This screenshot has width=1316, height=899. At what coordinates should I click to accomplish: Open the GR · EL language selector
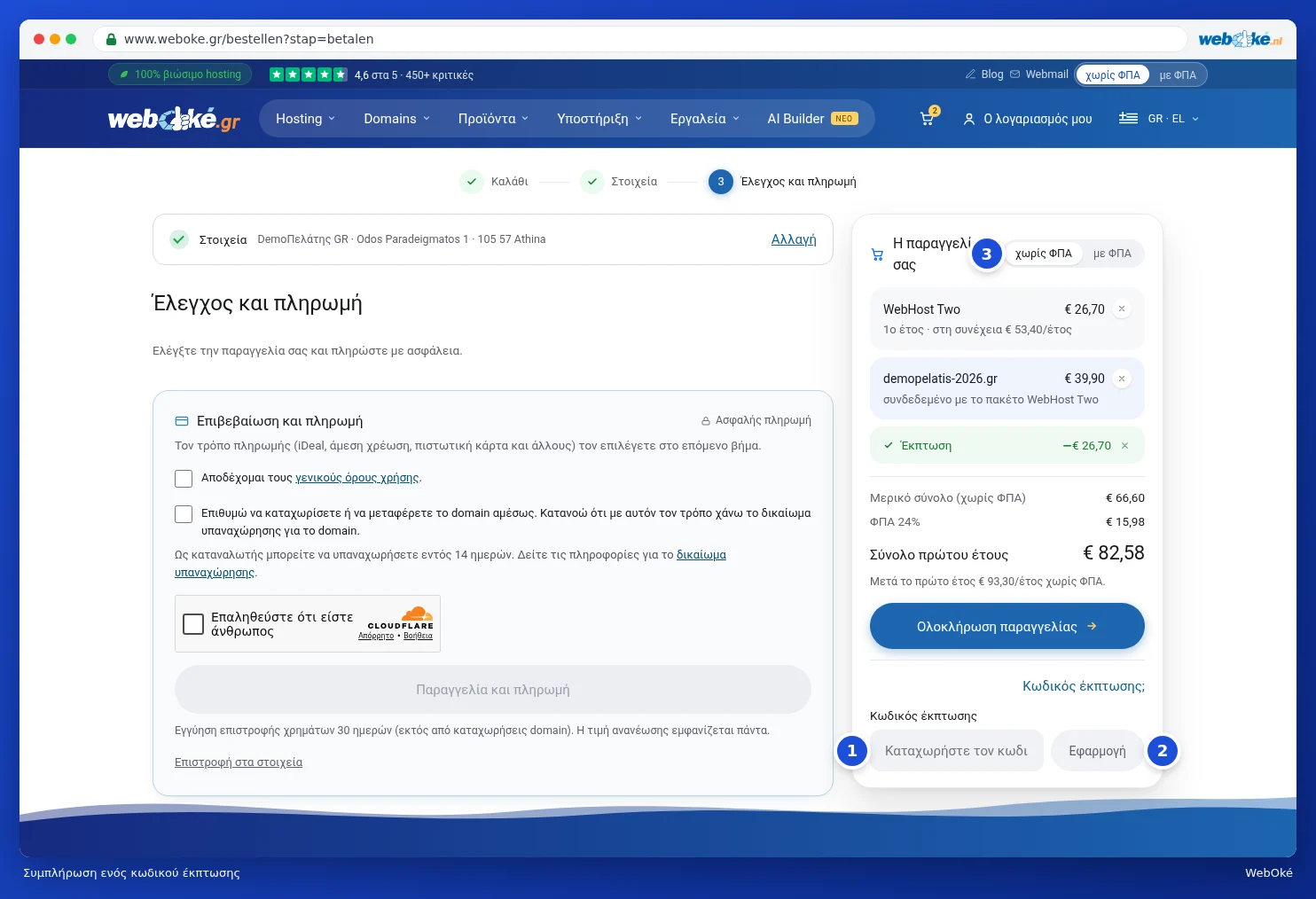1159,119
